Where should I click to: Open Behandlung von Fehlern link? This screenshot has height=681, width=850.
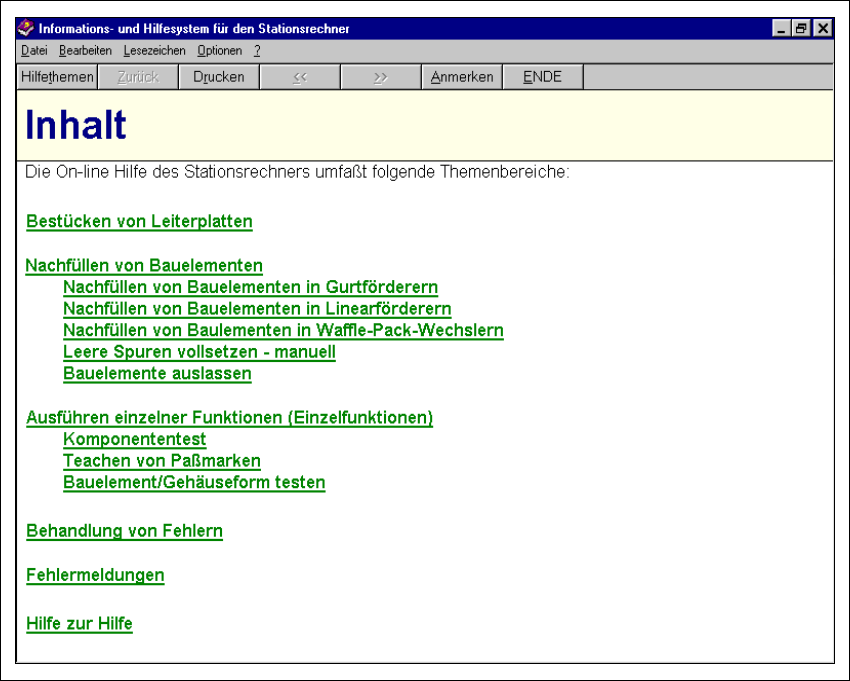click(124, 531)
